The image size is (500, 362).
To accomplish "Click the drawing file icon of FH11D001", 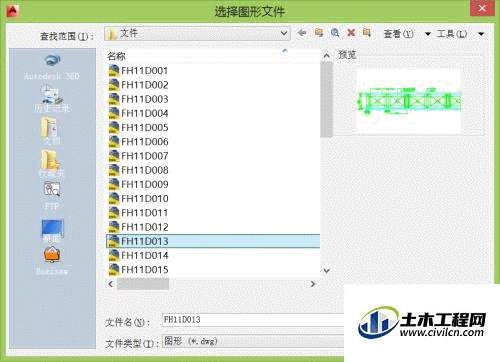I will tap(114, 71).
